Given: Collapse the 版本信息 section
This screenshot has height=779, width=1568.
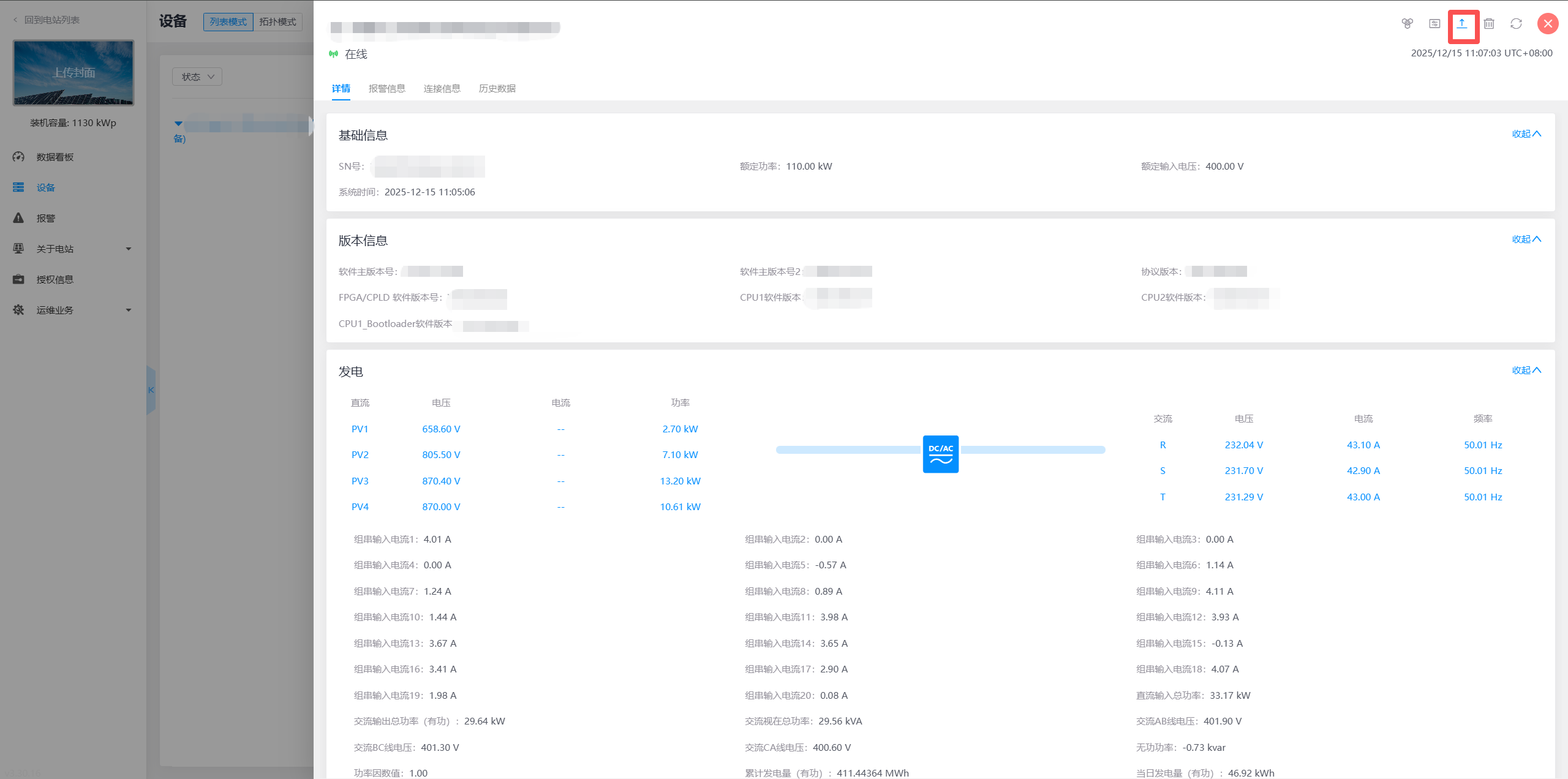Looking at the screenshot, I should (1526, 239).
